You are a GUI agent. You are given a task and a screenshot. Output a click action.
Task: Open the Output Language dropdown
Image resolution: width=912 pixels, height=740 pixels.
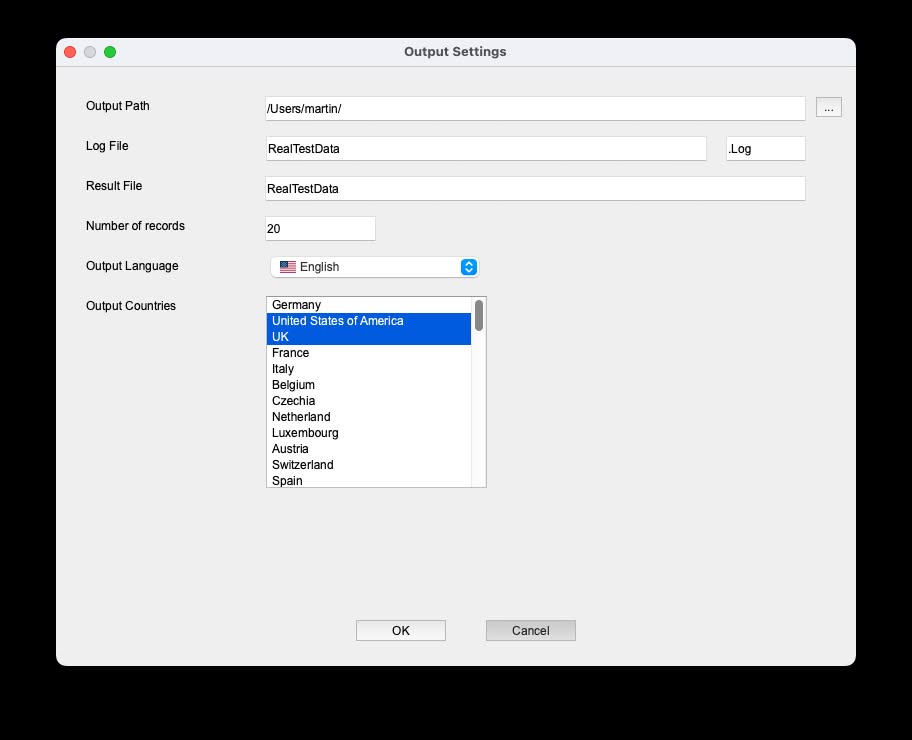point(375,266)
